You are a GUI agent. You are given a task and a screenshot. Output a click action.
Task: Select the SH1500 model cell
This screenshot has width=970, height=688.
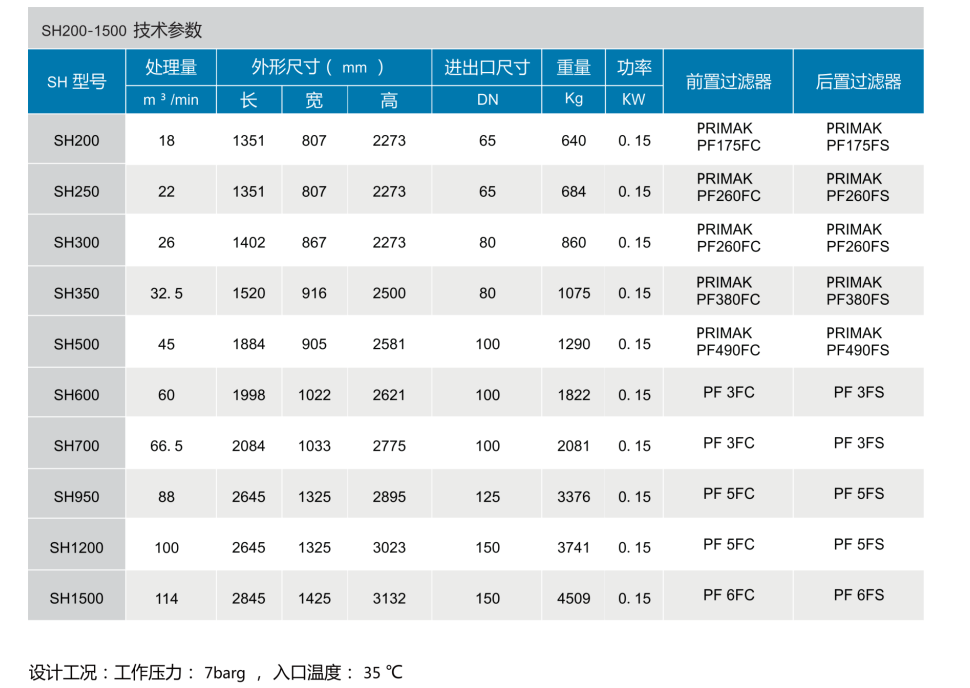[x=77, y=598]
